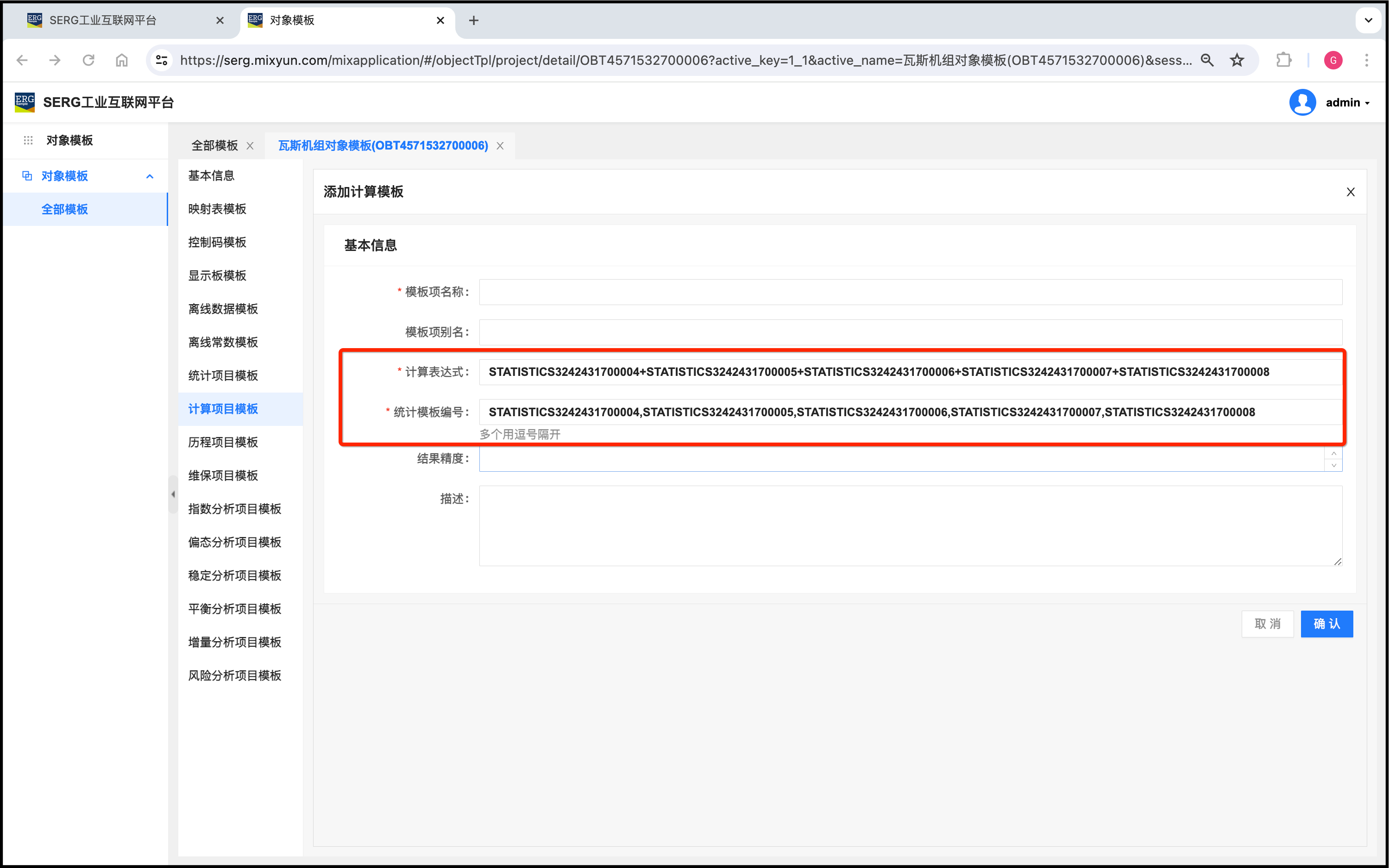Open the admin user dropdown
This screenshot has width=1389, height=868.
tap(1347, 103)
